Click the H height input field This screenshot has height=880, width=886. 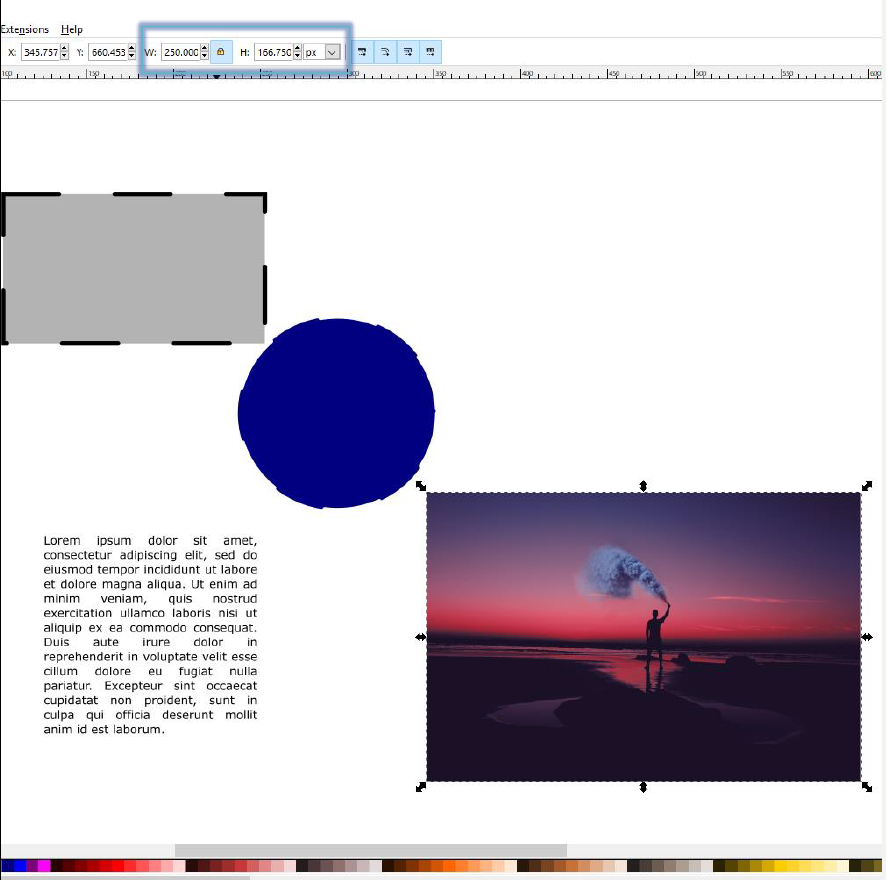273,52
